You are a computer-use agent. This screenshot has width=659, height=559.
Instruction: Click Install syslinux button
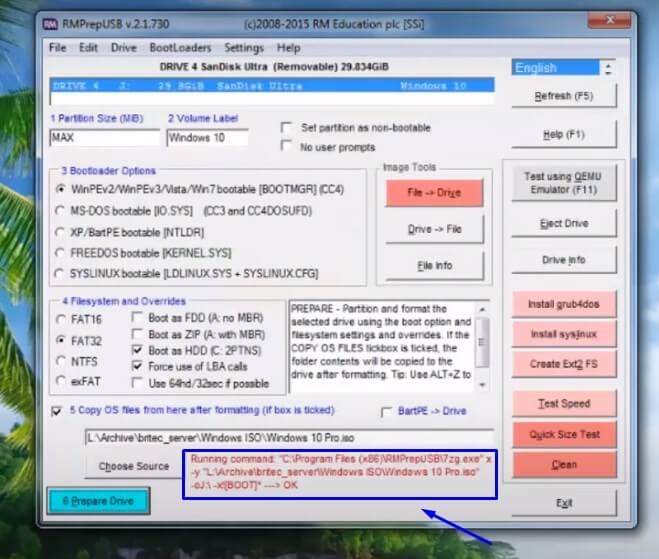pyautogui.click(x=564, y=334)
